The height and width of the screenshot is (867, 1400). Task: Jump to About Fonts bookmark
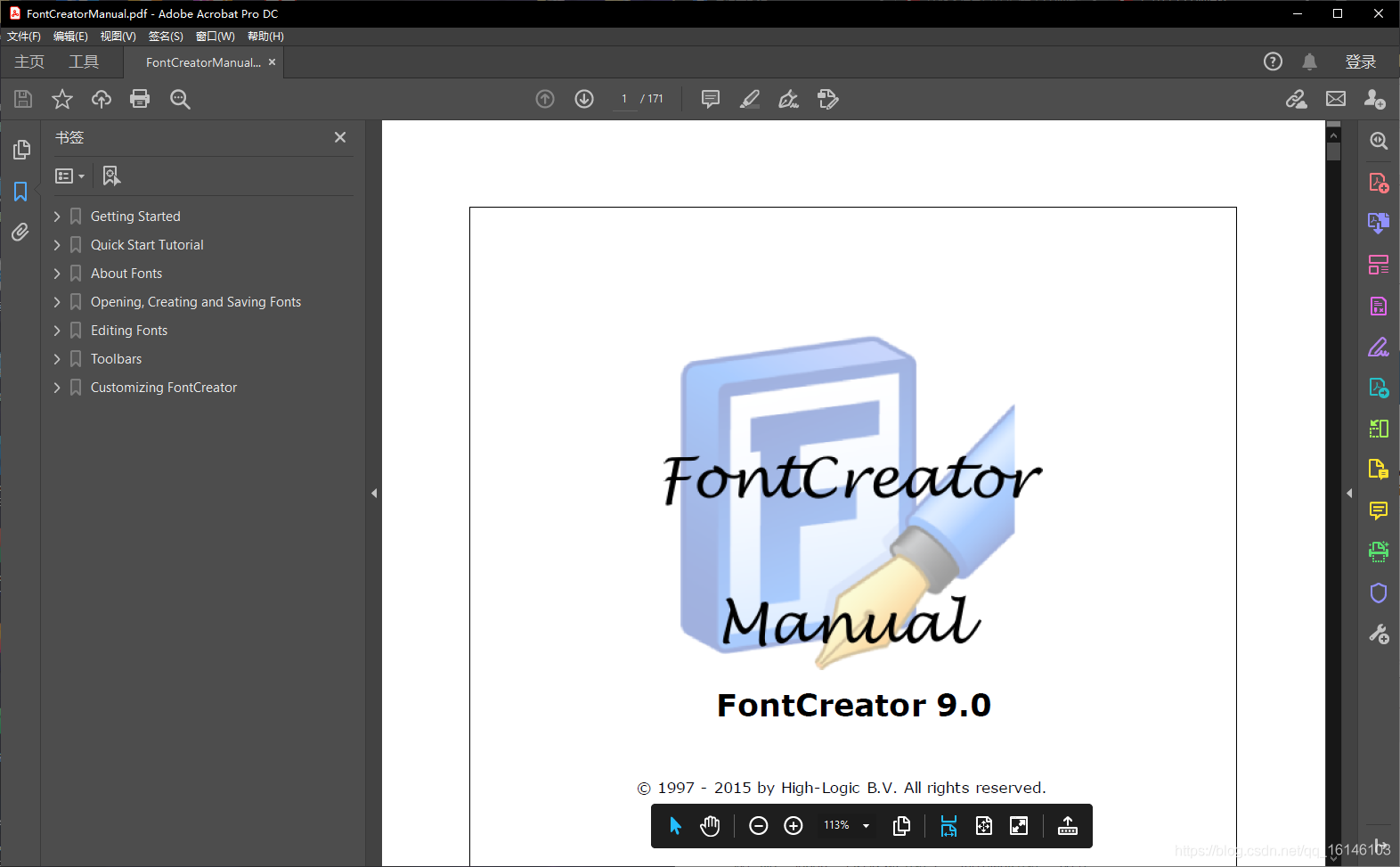126,274
